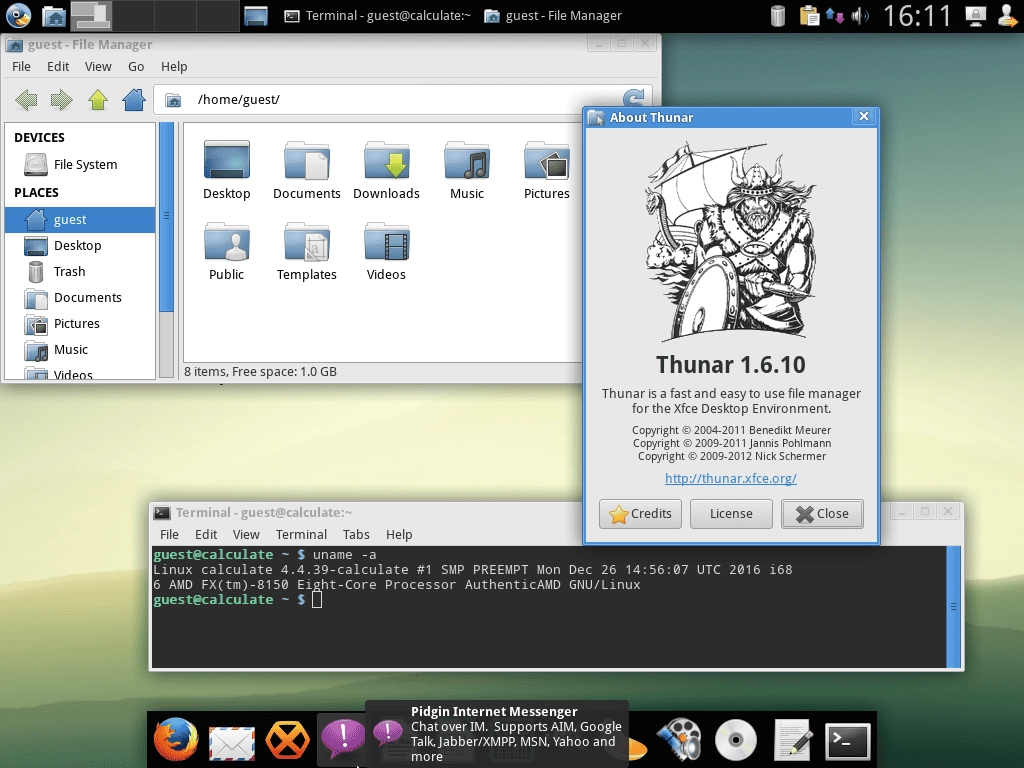Screen dimensions: 1024x768
Task: Go back using the left arrow in File Manager
Action: [26, 100]
